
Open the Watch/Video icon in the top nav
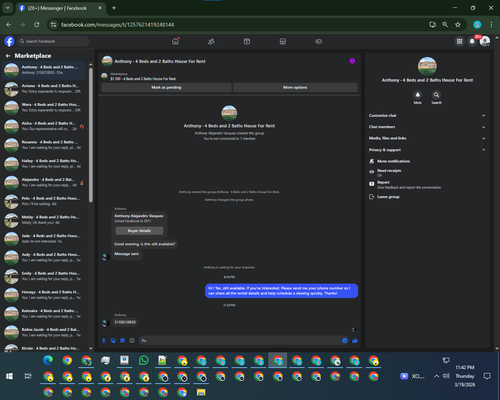pyautogui.click(x=247, y=41)
